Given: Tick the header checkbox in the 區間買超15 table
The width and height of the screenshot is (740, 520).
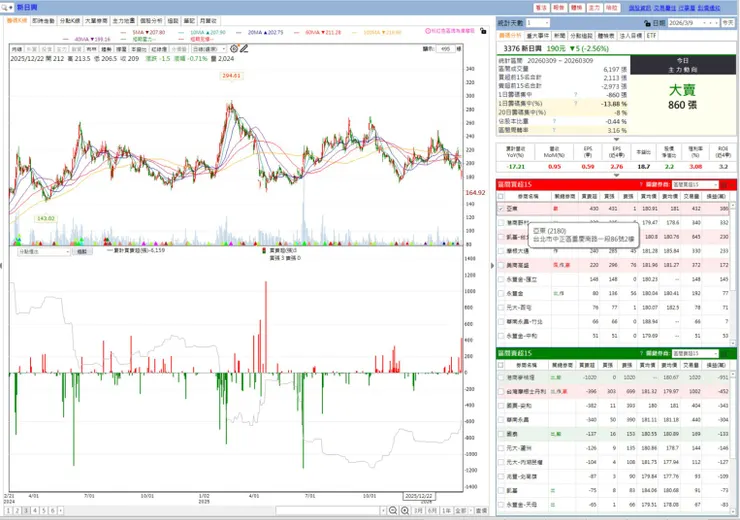Looking at the screenshot, I should 501,196.
